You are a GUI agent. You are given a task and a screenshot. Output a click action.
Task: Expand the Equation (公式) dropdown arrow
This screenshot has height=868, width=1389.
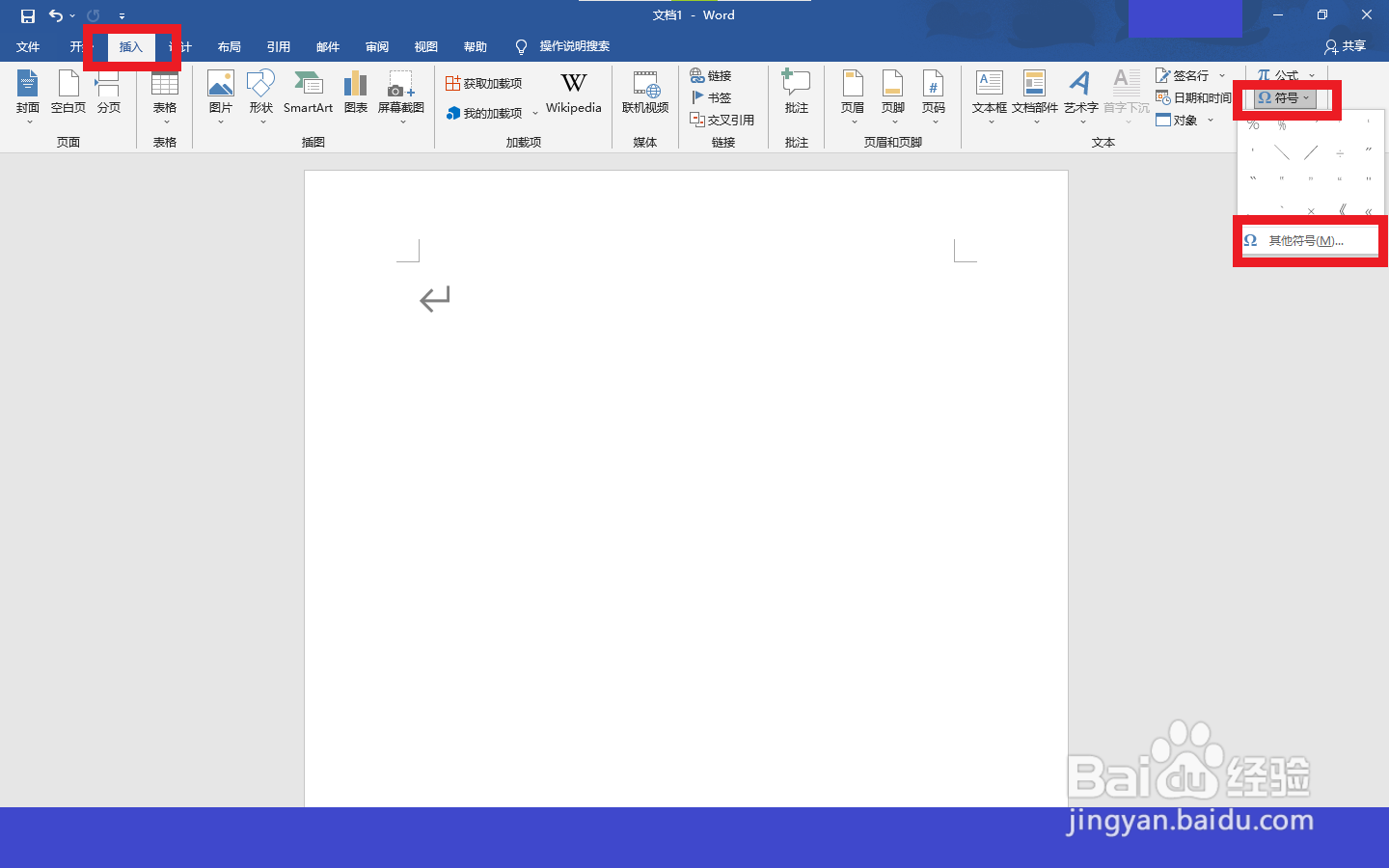1312,75
